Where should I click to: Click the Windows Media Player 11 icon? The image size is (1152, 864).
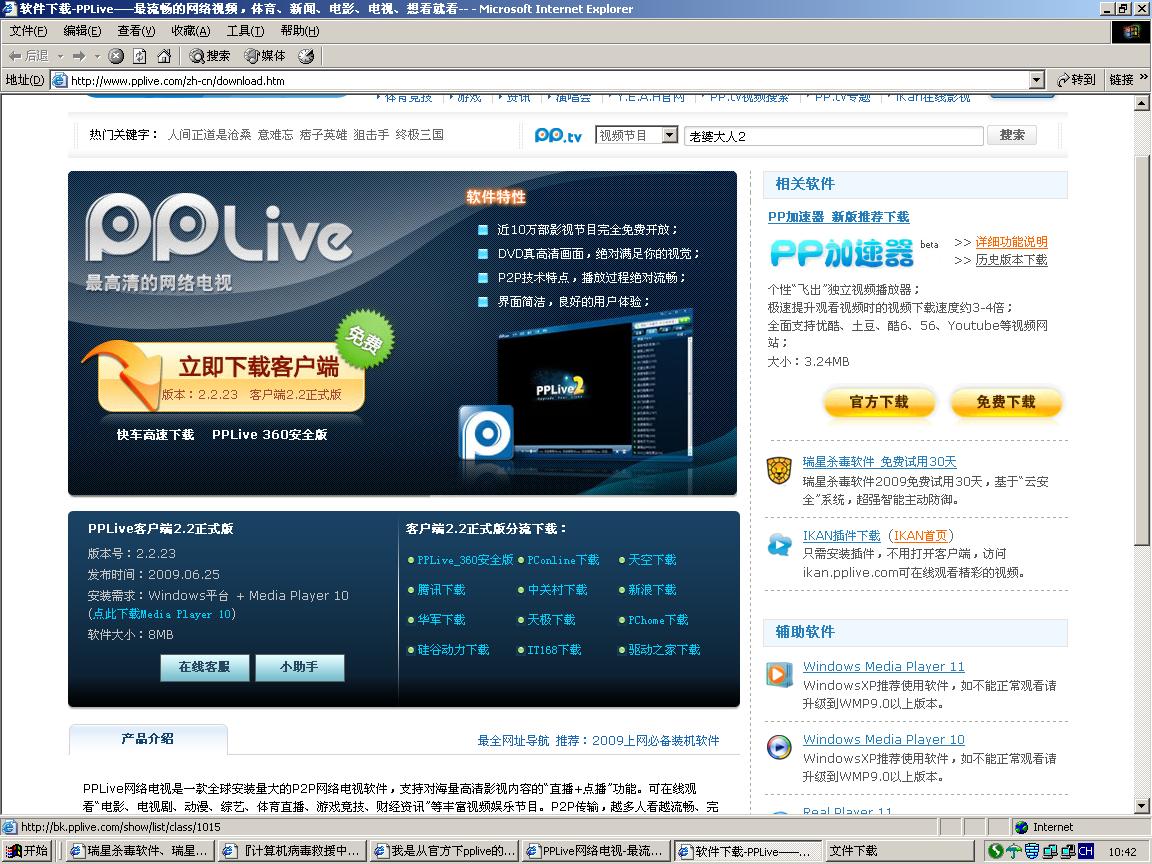[779, 674]
